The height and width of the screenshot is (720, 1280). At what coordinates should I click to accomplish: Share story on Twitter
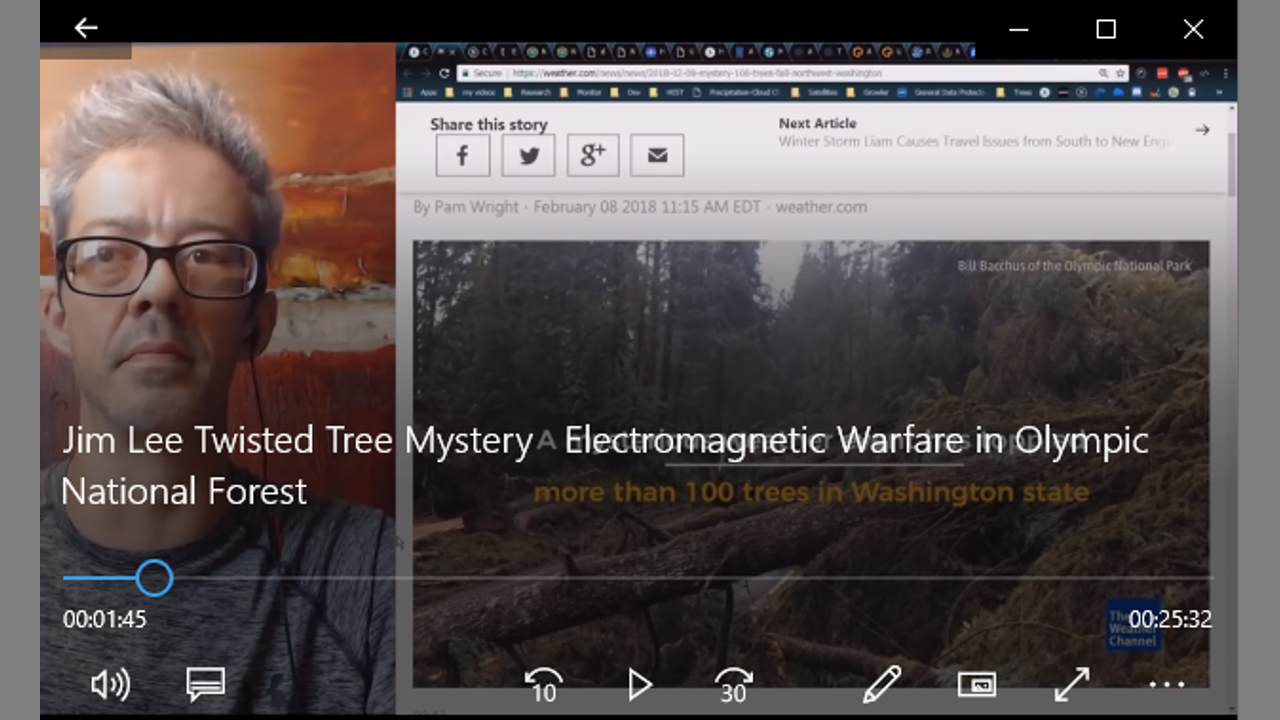click(528, 155)
